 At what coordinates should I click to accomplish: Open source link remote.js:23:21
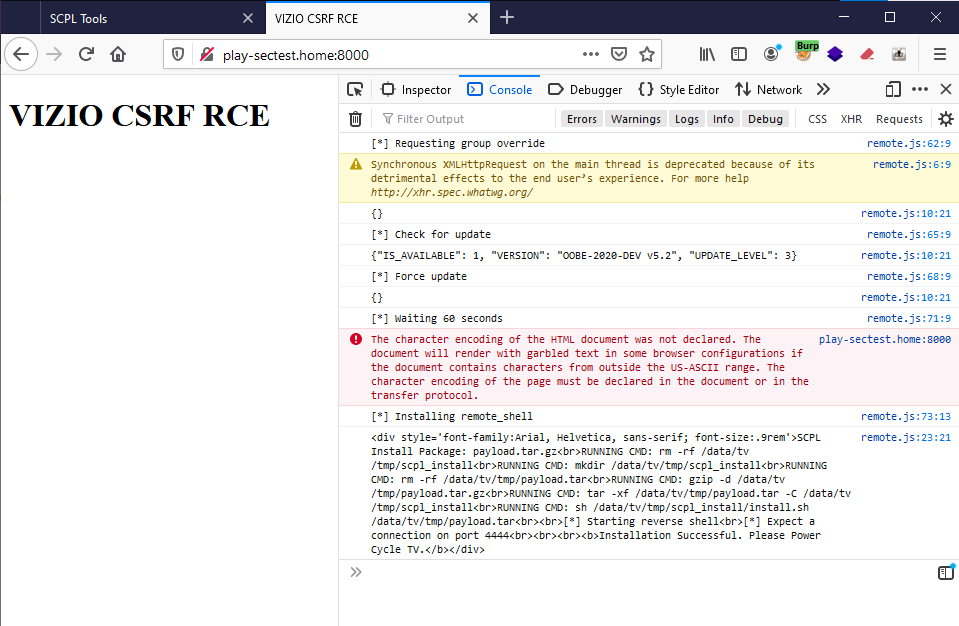[x=906, y=437]
